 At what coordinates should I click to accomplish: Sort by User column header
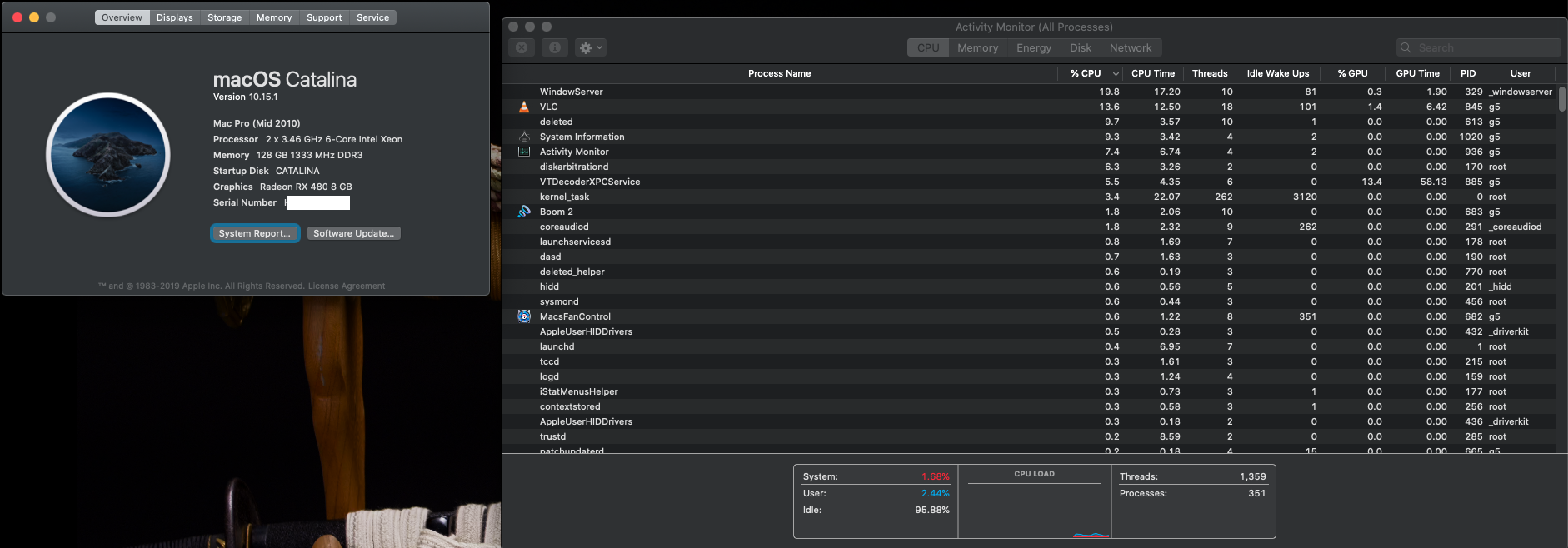coord(1521,73)
